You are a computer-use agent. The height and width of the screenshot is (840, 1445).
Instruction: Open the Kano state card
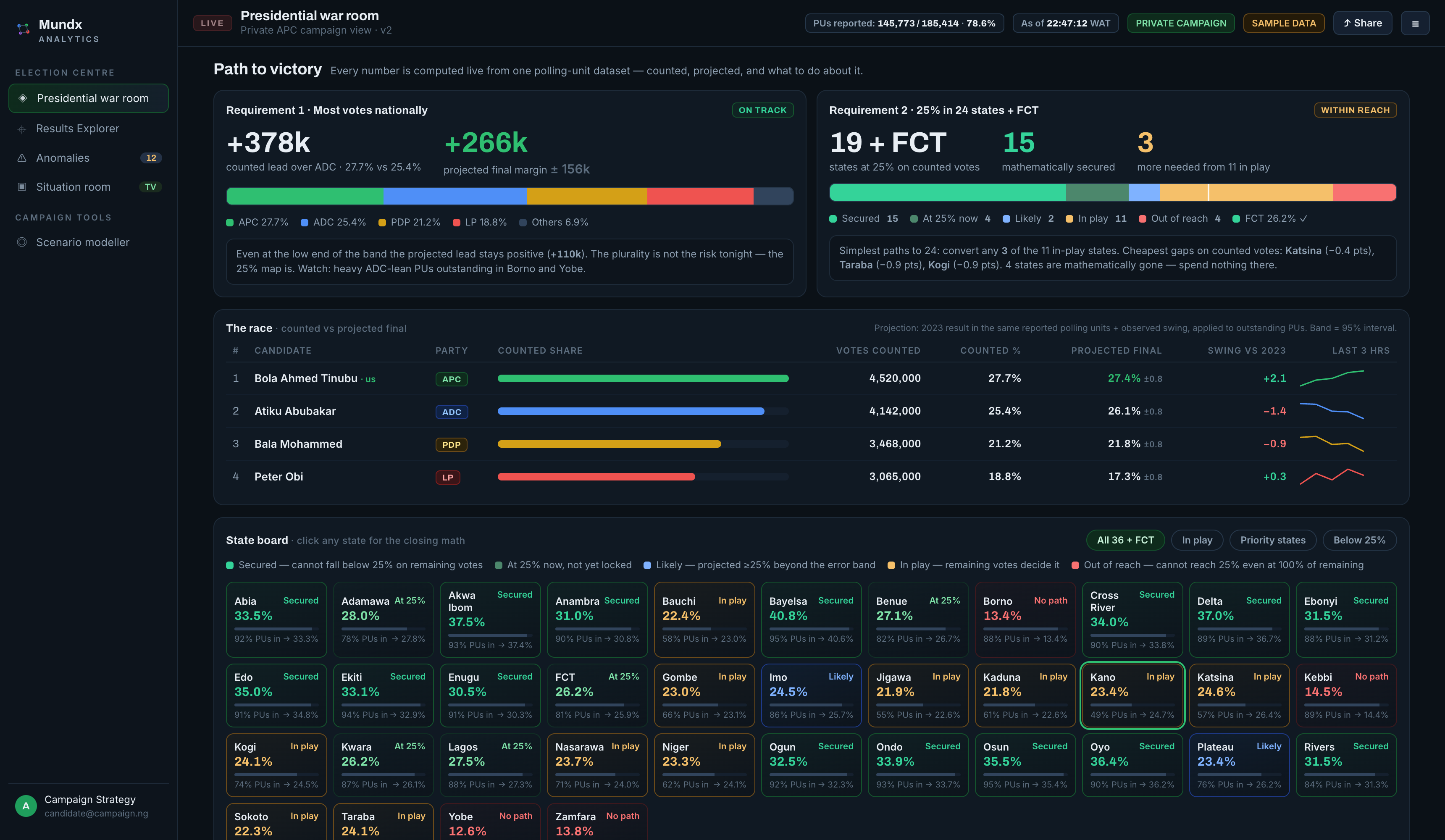tap(1132, 696)
